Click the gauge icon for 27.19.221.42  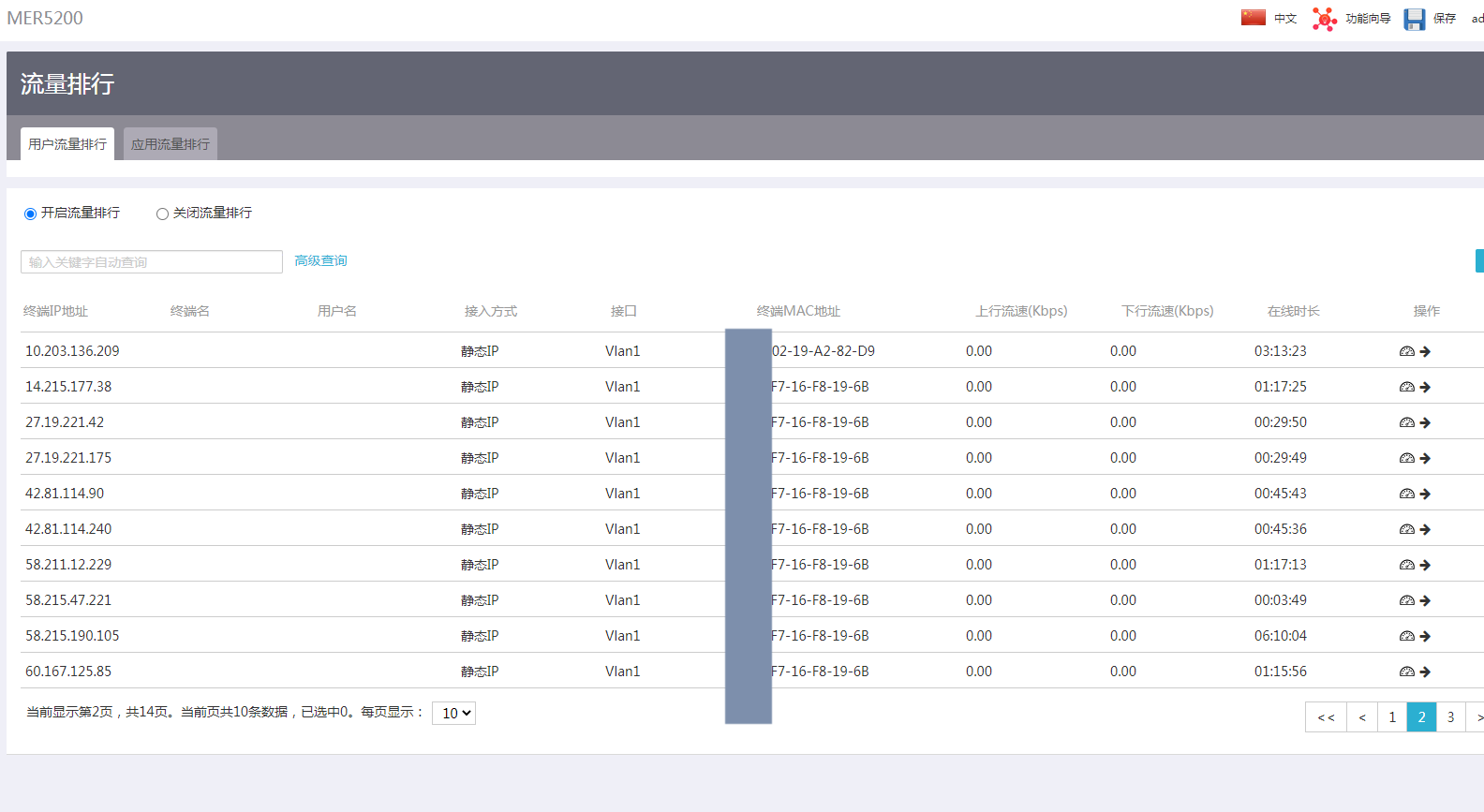point(1406,422)
